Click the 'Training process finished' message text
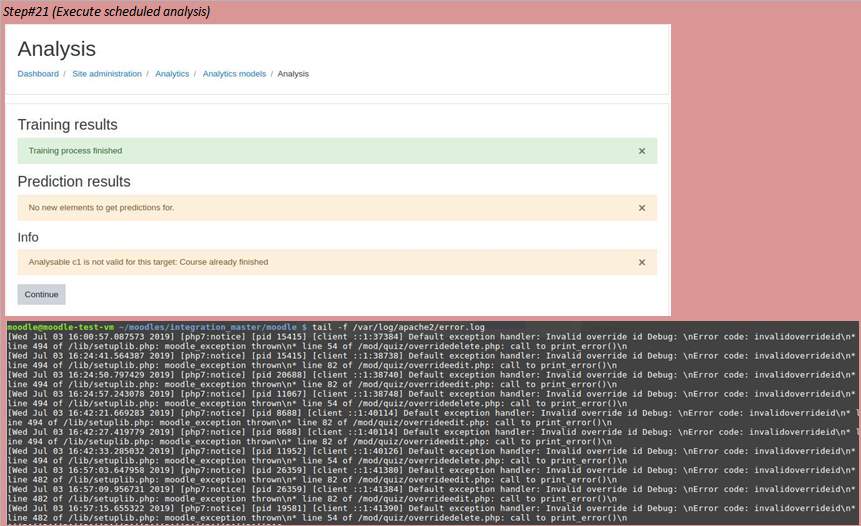The width and height of the screenshot is (861, 526). point(75,150)
